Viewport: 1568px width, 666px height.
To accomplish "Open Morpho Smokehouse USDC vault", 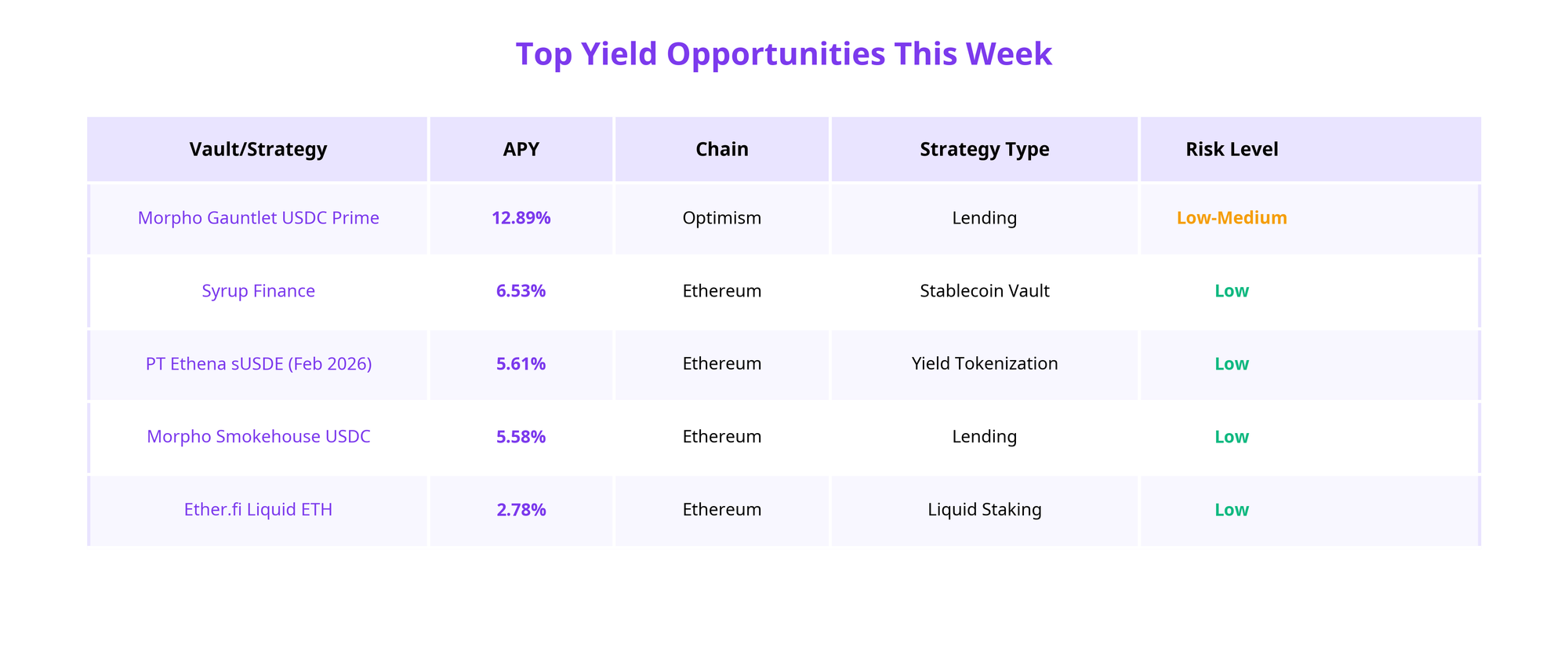I will 258,437.
